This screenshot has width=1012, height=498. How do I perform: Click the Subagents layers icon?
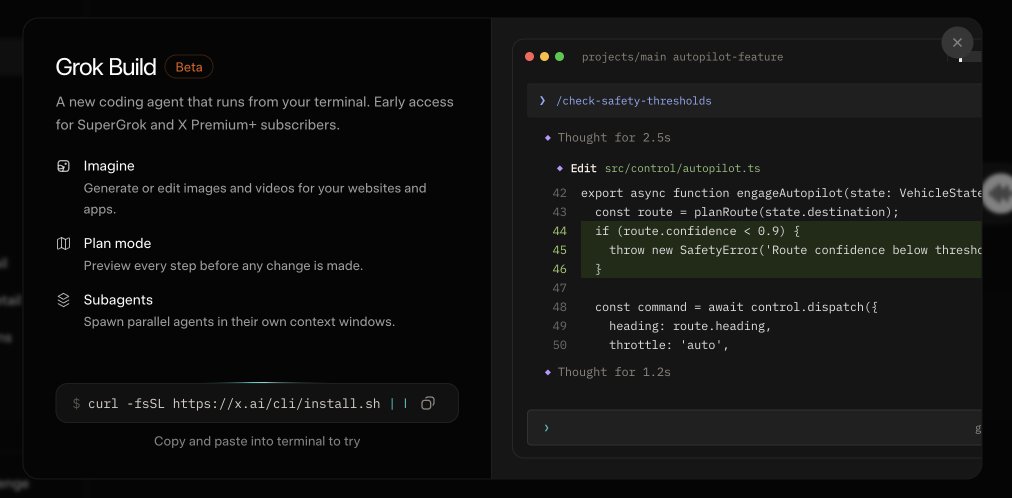click(x=63, y=301)
